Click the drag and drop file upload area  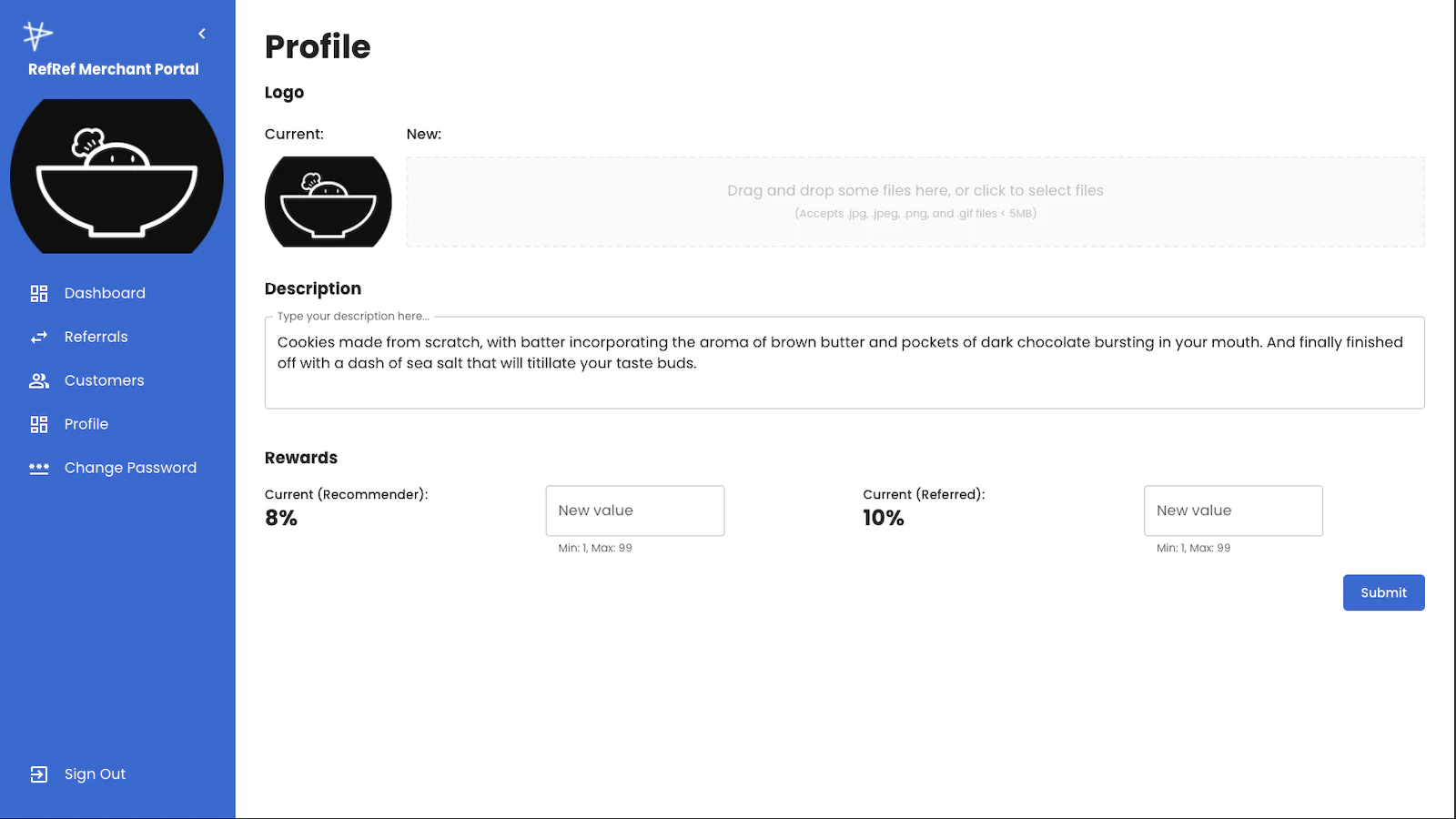point(915,202)
